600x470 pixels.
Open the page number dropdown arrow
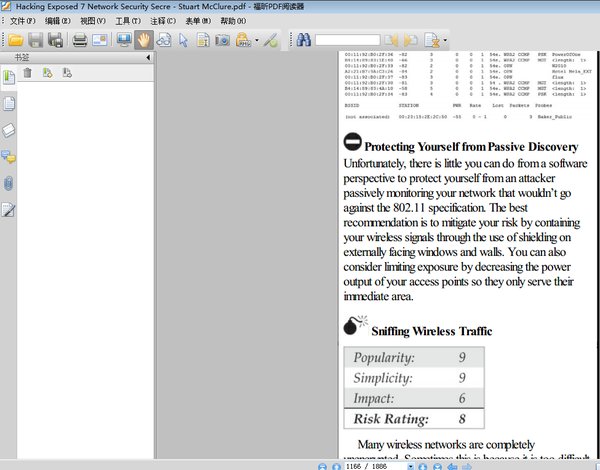tap(411, 467)
